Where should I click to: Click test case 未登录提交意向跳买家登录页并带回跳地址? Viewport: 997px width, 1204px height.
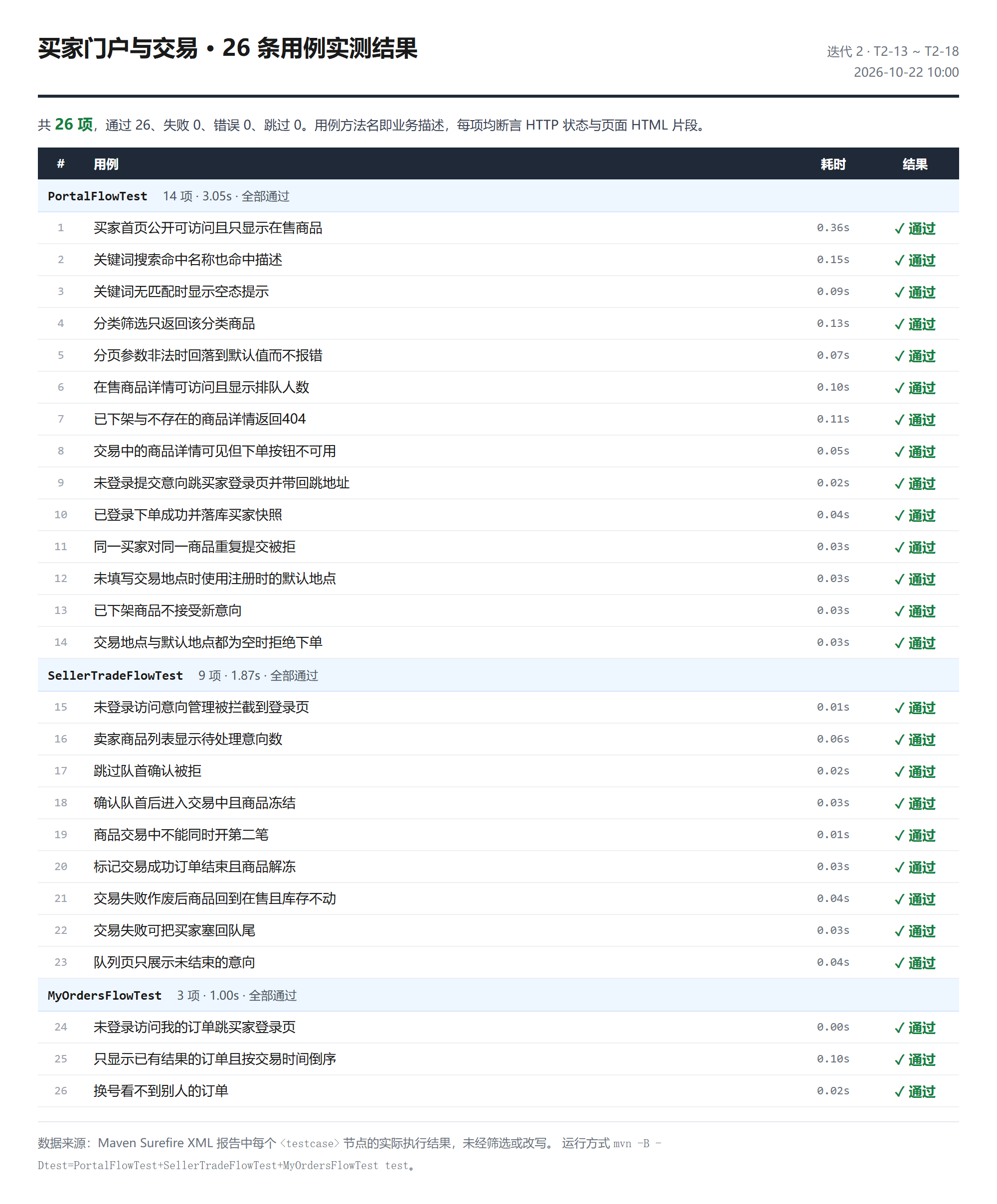[x=221, y=483]
